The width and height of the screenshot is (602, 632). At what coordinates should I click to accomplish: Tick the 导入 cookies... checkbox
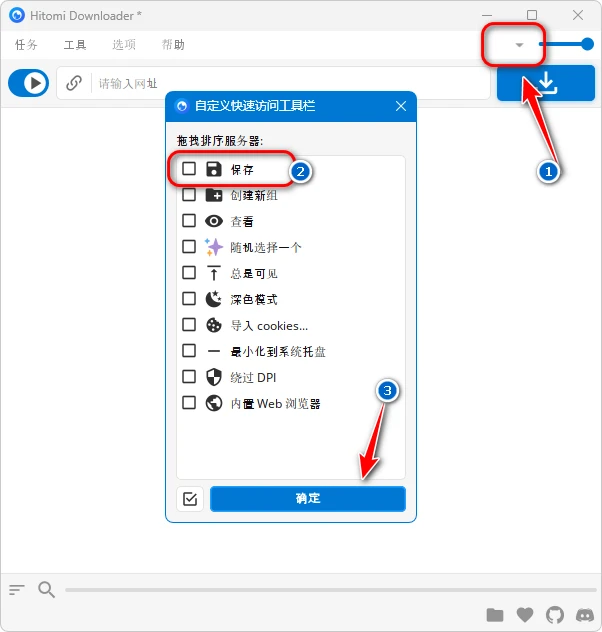pos(189,324)
